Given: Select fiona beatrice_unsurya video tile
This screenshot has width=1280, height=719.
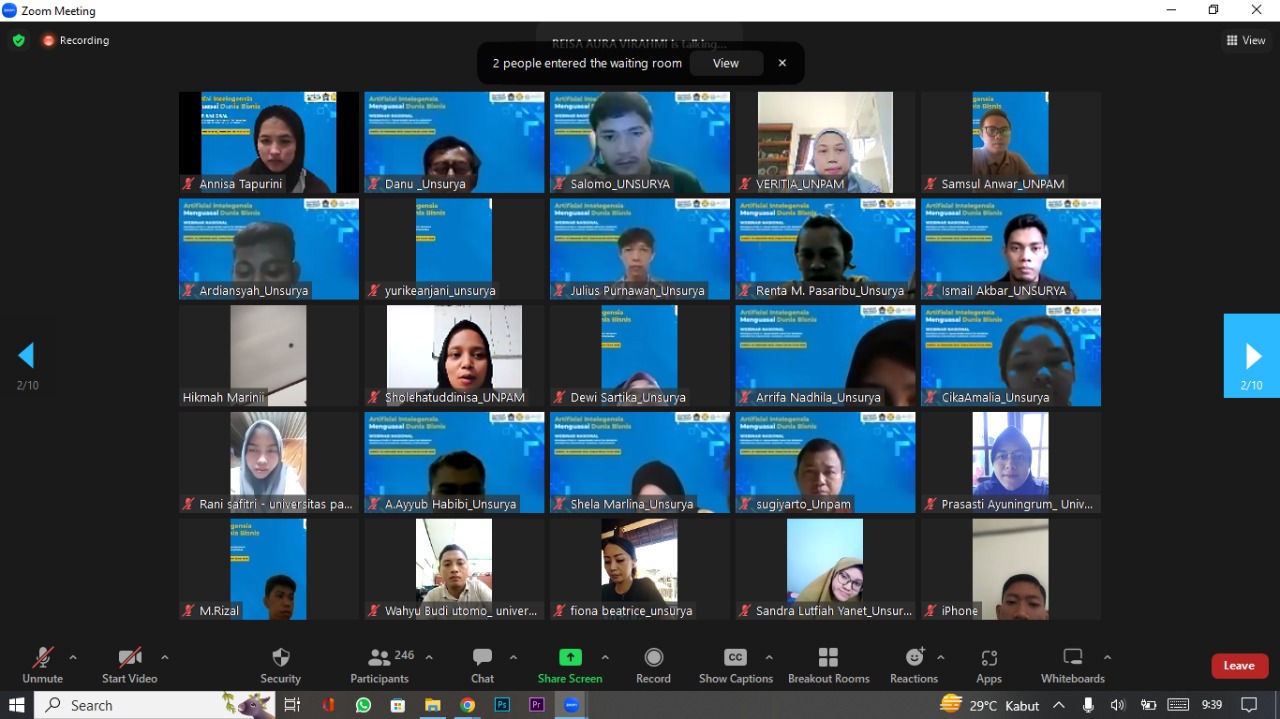Looking at the screenshot, I should click(x=640, y=569).
